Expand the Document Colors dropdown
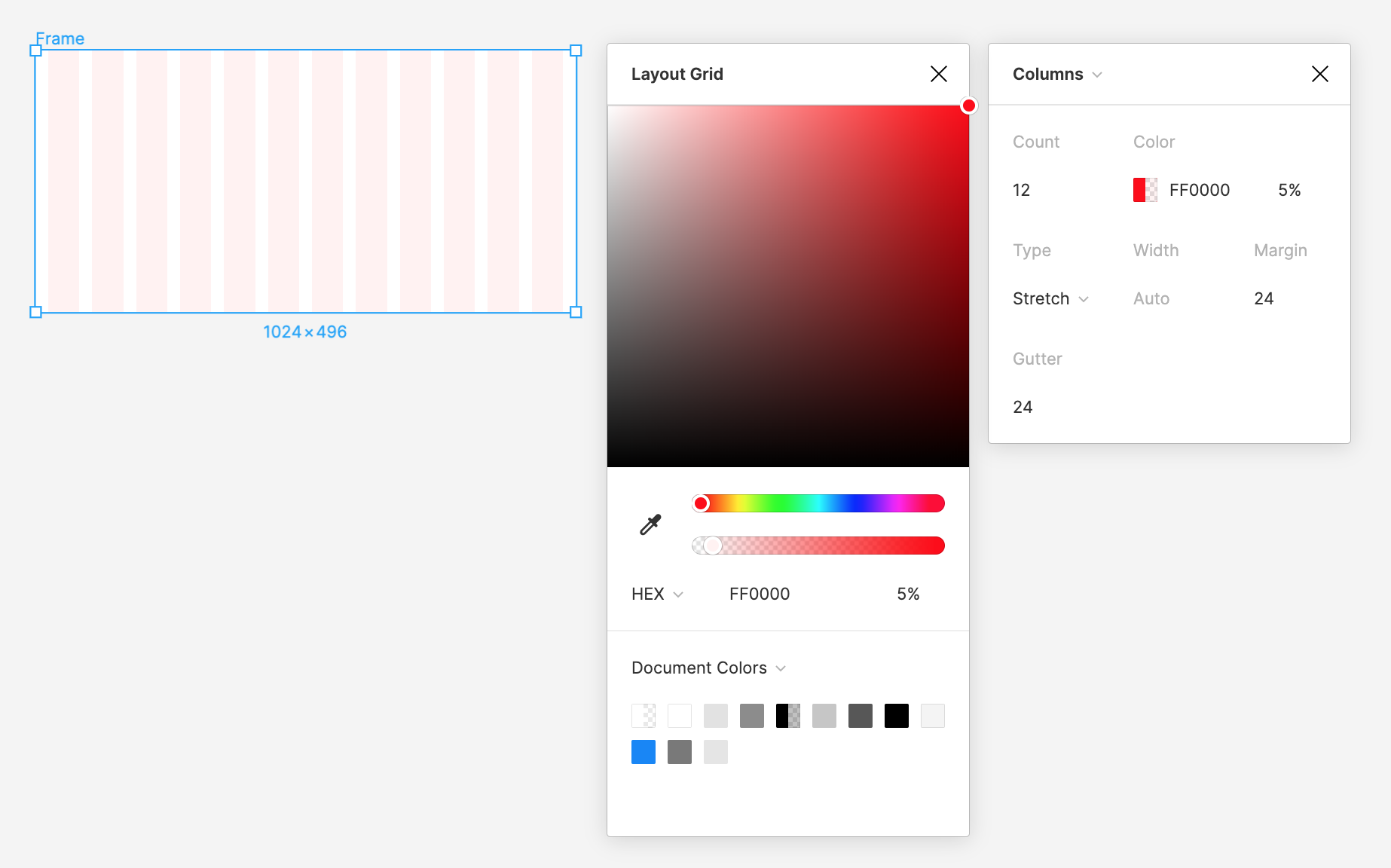This screenshot has width=1391, height=868. (x=708, y=668)
